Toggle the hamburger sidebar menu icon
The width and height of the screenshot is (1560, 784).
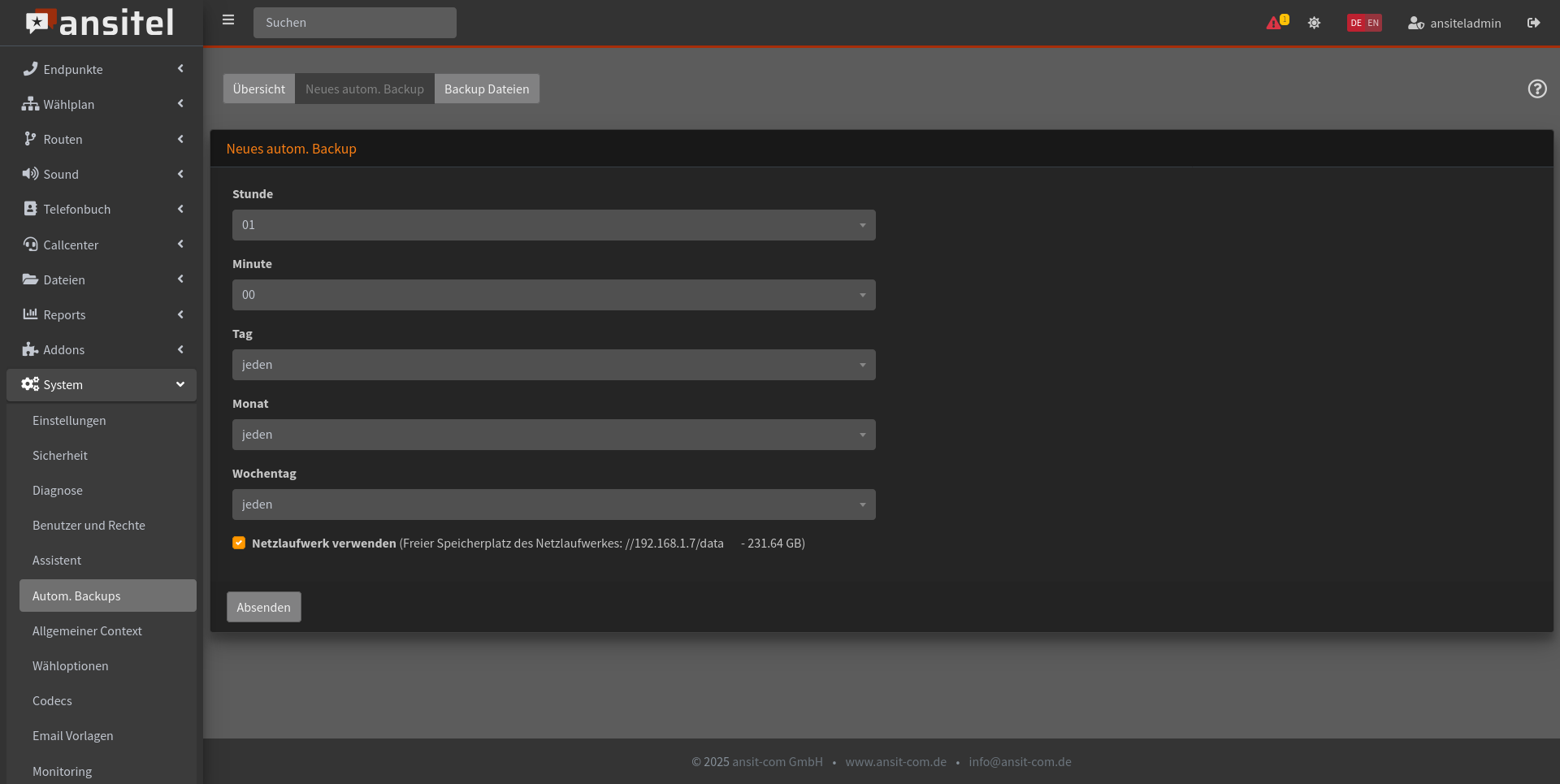coord(228,20)
